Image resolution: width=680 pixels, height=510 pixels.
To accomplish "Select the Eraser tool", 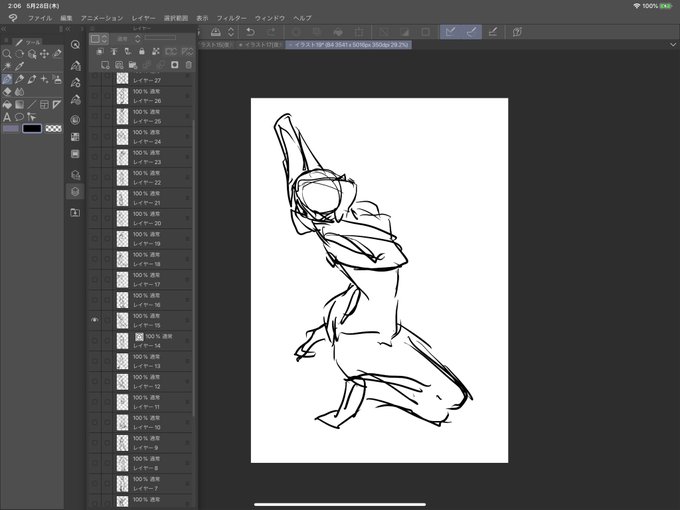I will 7,92.
